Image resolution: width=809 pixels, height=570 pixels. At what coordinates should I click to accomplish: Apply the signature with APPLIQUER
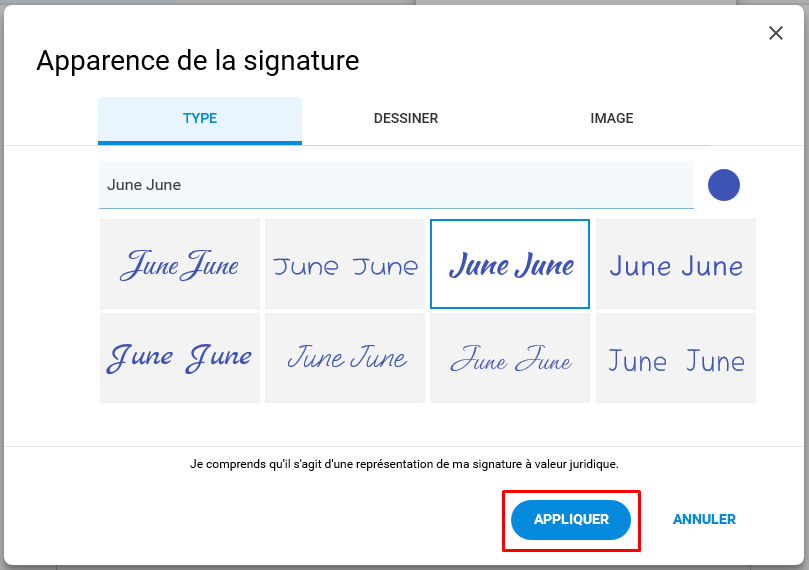tap(571, 519)
